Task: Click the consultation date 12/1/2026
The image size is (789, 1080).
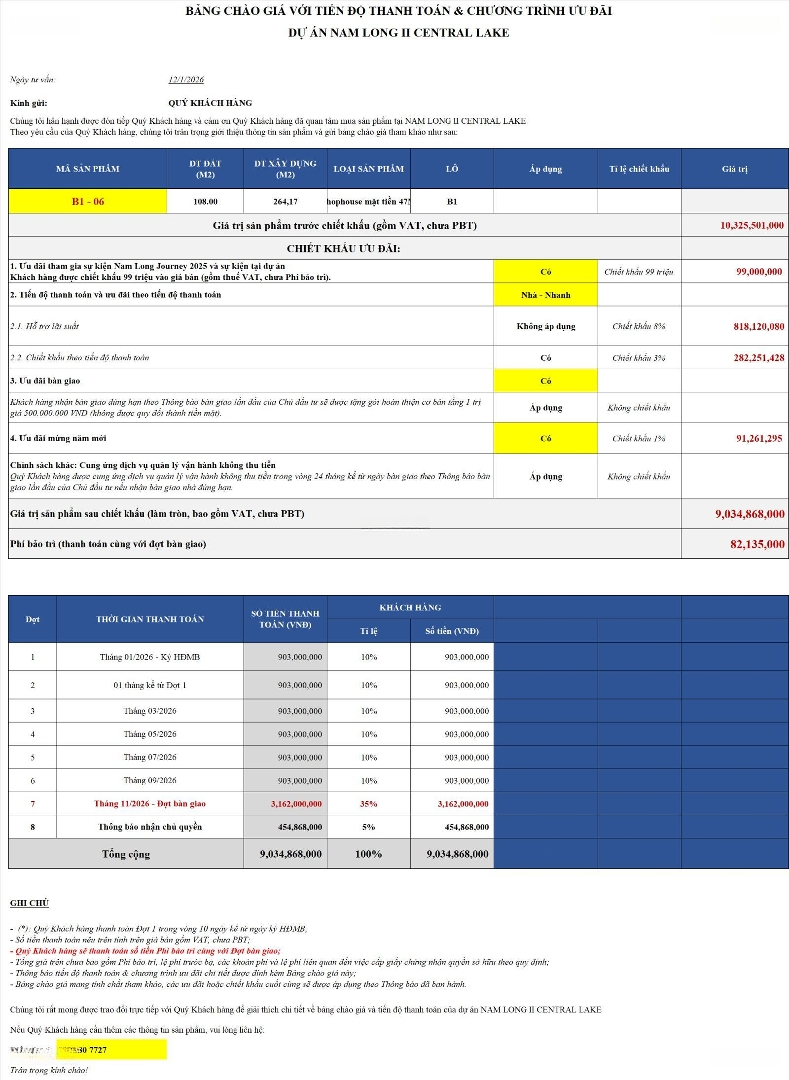Action: coord(185,79)
